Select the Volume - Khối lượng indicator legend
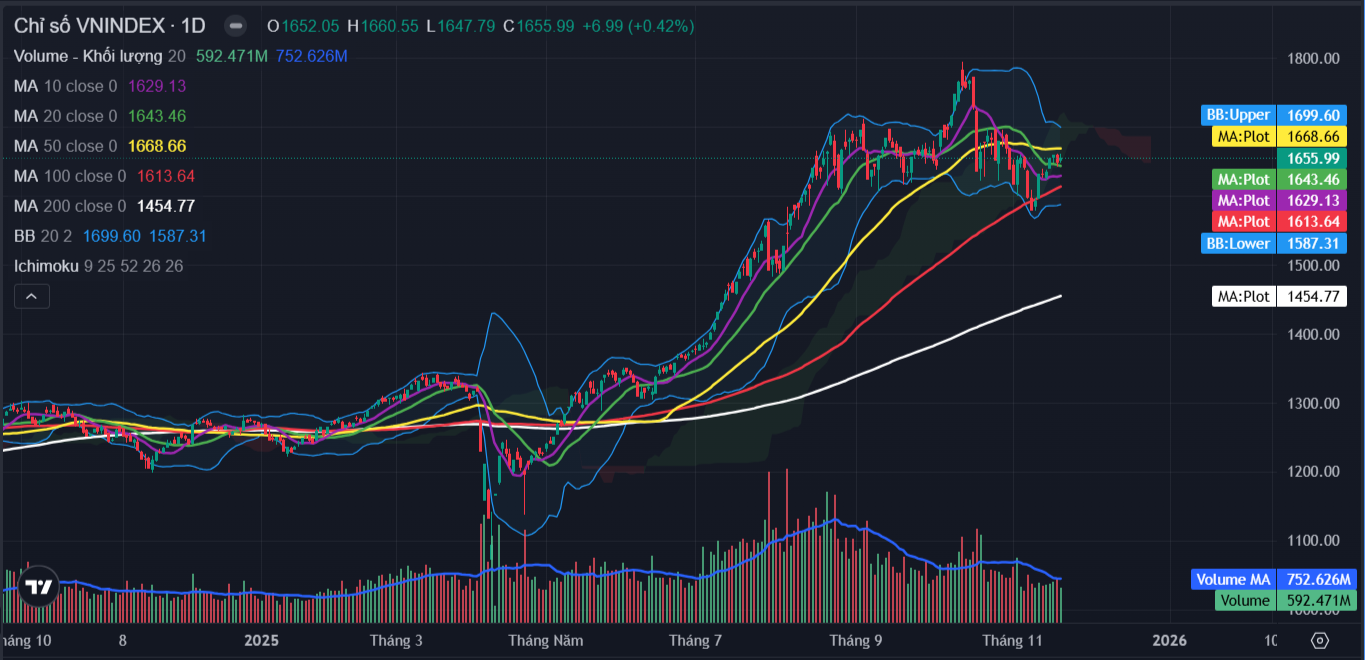Viewport: 1365px width, 660px height. 88,56
